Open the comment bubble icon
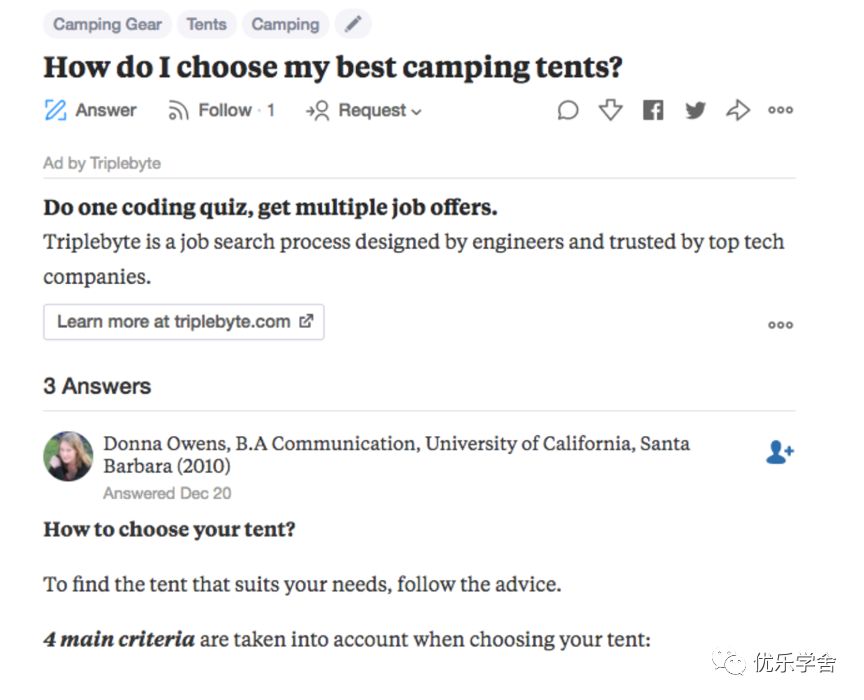Image resolution: width=864 pixels, height=700 pixels. click(568, 111)
